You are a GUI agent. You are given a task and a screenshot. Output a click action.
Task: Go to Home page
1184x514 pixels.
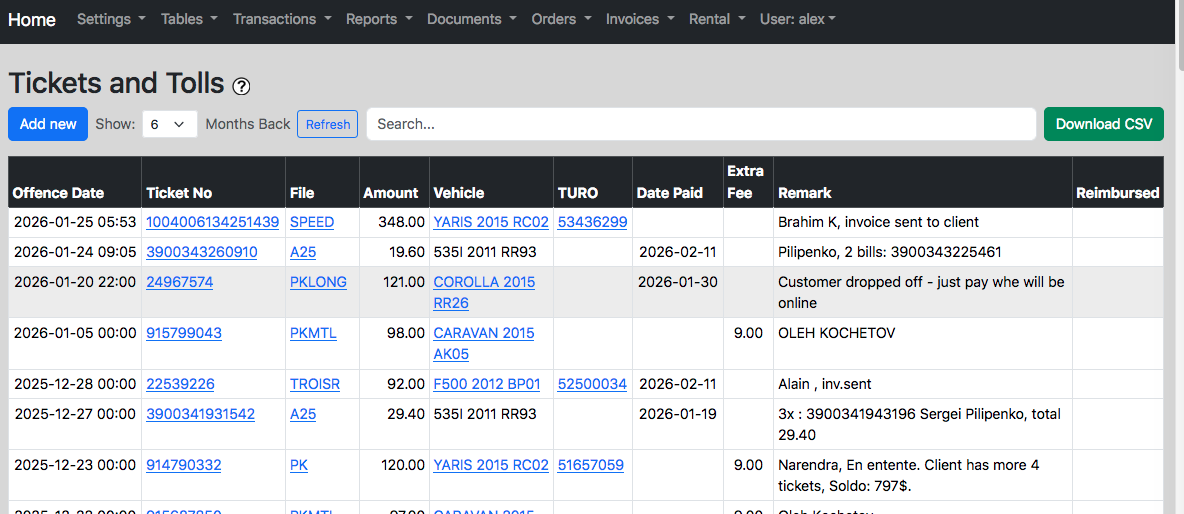tap(32, 19)
